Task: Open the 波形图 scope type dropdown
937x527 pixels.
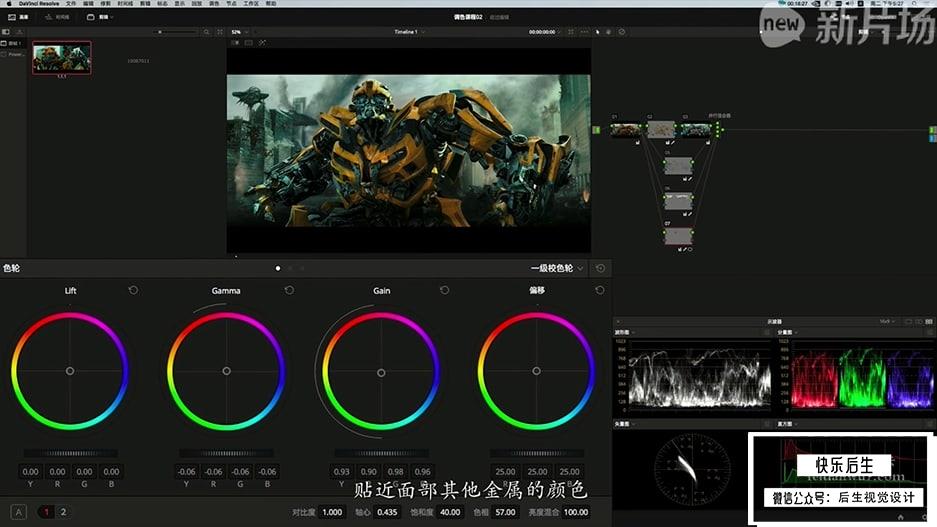Action: [625, 332]
